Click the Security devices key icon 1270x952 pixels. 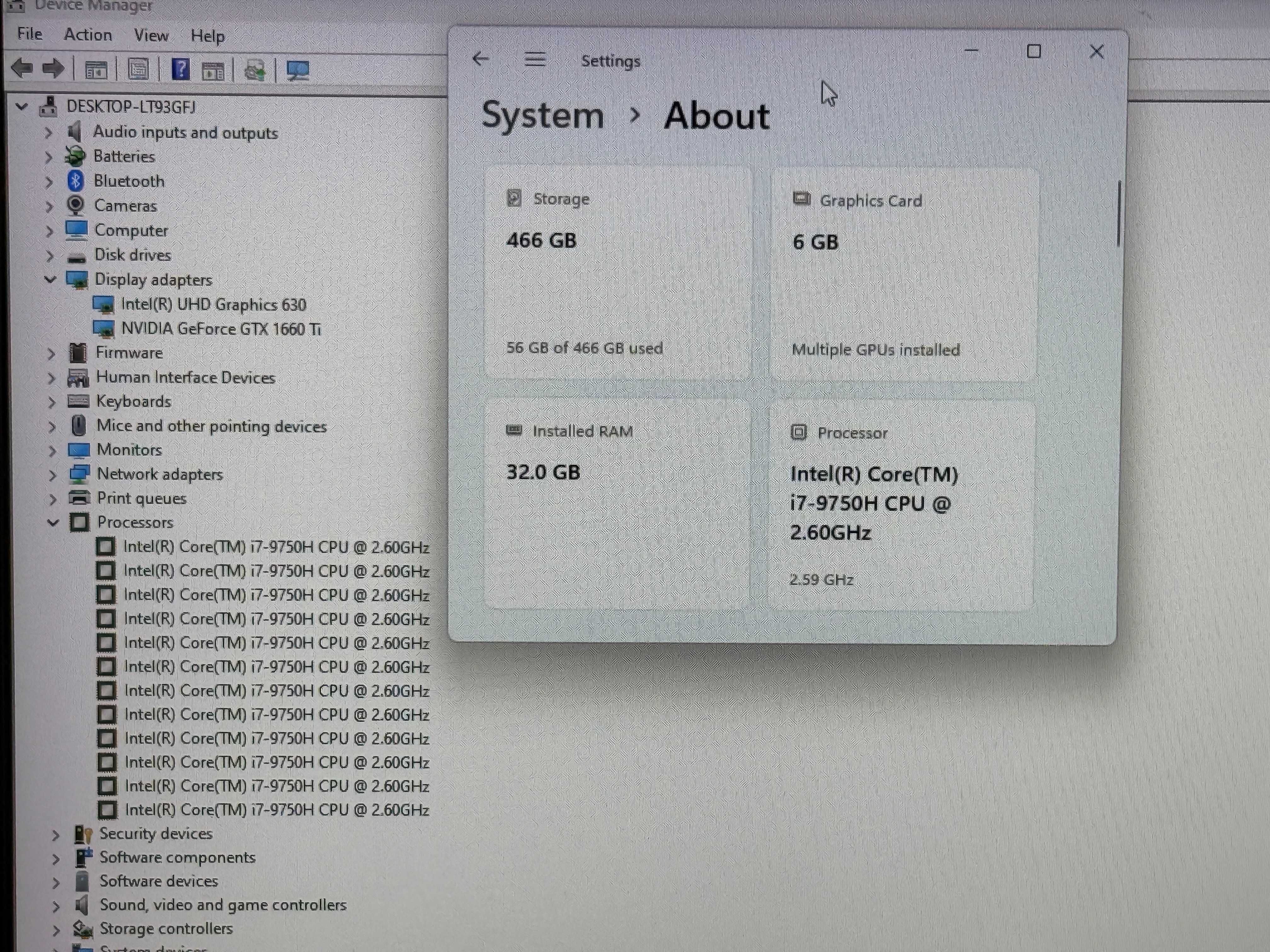[83, 834]
